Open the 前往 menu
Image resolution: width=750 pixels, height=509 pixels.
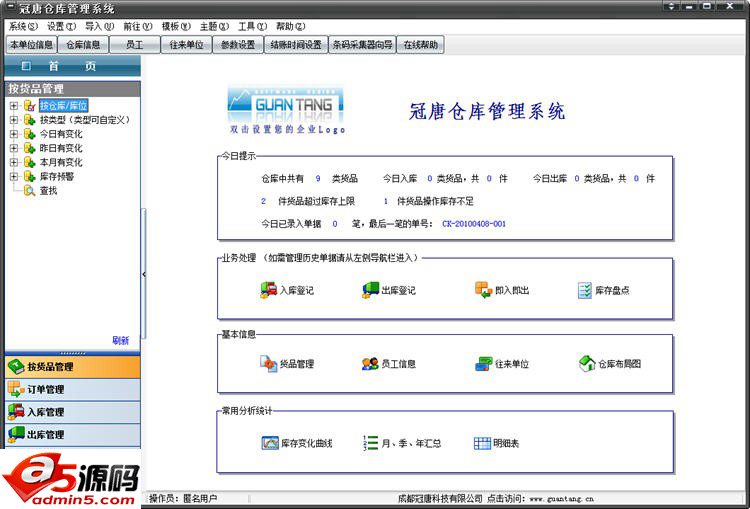pos(138,26)
